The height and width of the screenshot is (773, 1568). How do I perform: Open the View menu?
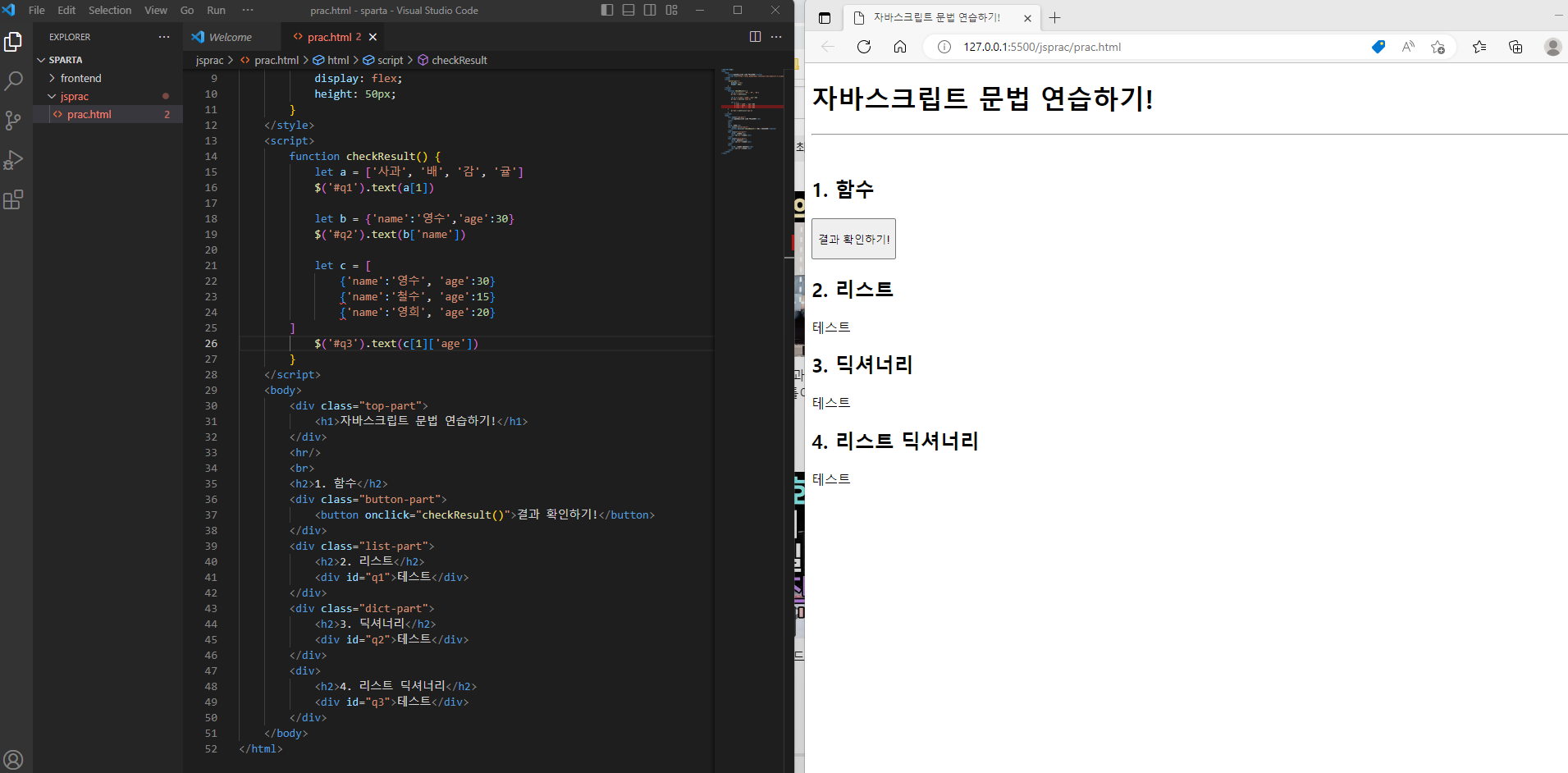(156, 10)
